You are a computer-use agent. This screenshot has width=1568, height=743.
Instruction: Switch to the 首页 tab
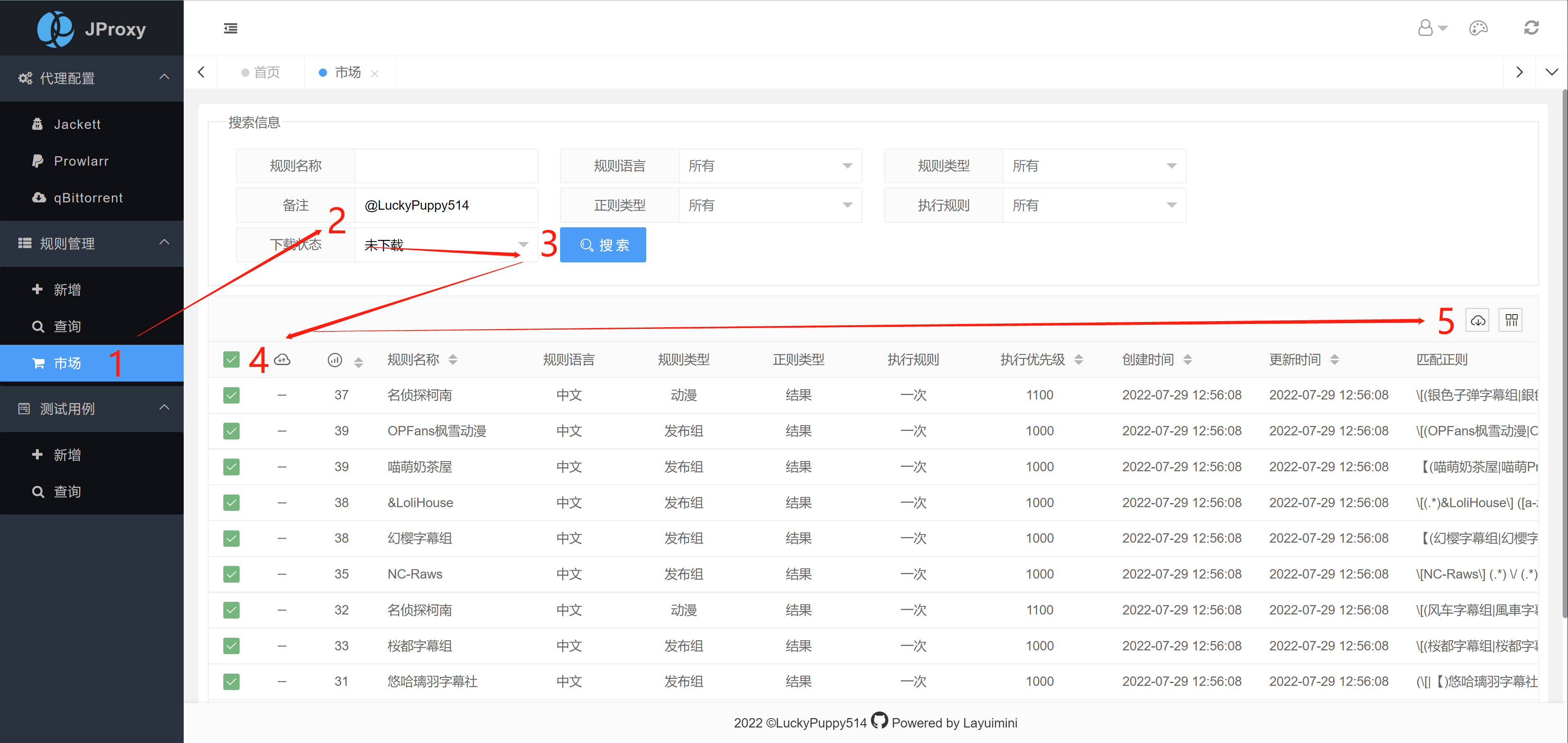pos(266,72)
